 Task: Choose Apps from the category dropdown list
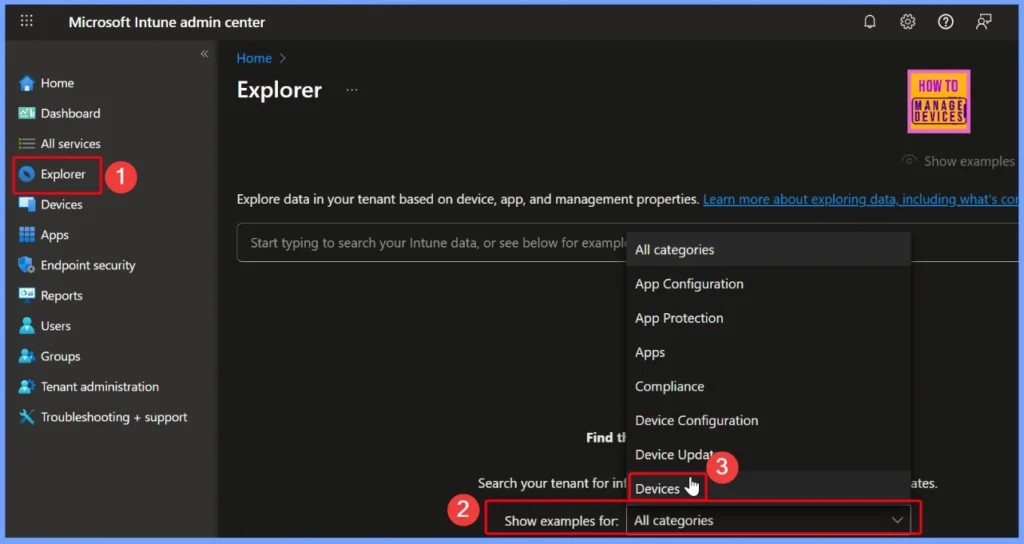click(x=769, y=352)
